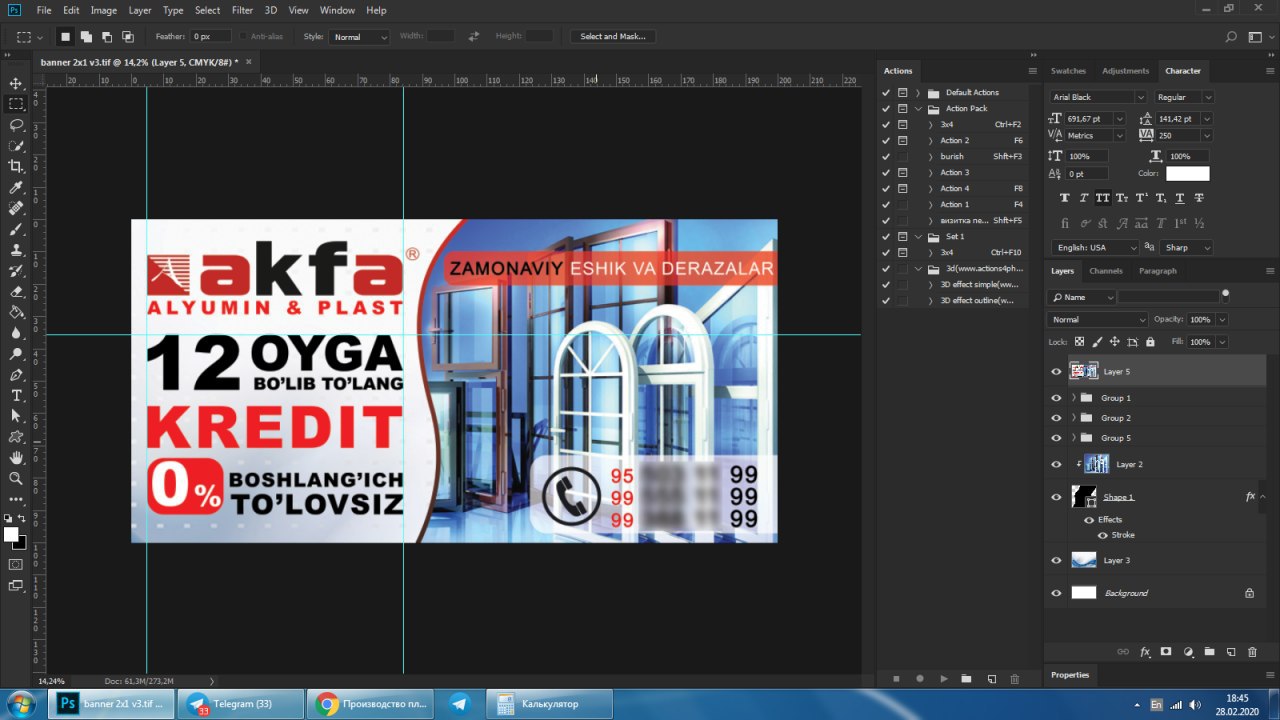Image resolution: width=1280 pixels, height=720 pixels.
Task: Create new adjustment layer icon
Action: point(1188,652)
